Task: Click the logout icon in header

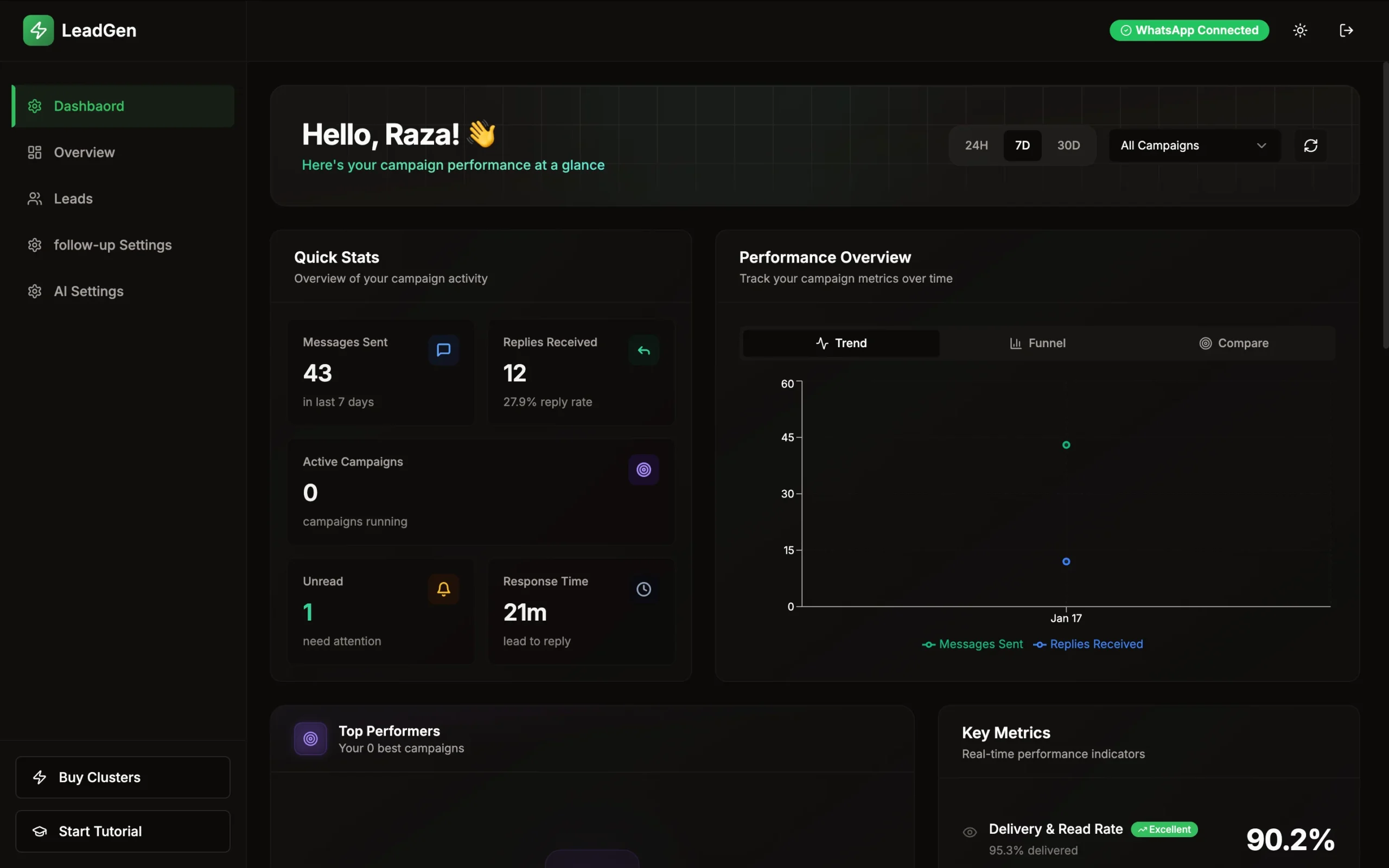Action: tap(1346, 30)
